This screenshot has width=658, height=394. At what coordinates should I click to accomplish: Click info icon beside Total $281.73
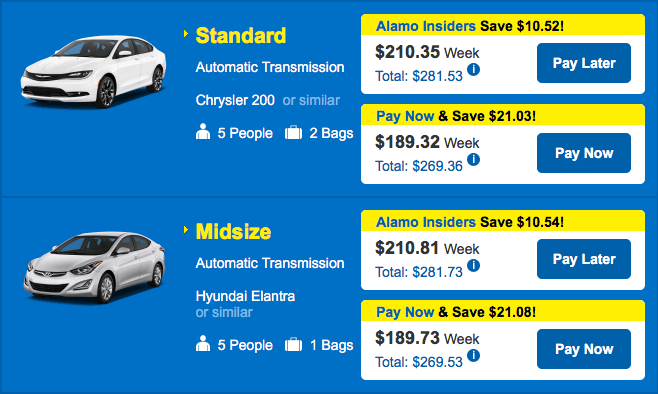[x=473, y=265]
